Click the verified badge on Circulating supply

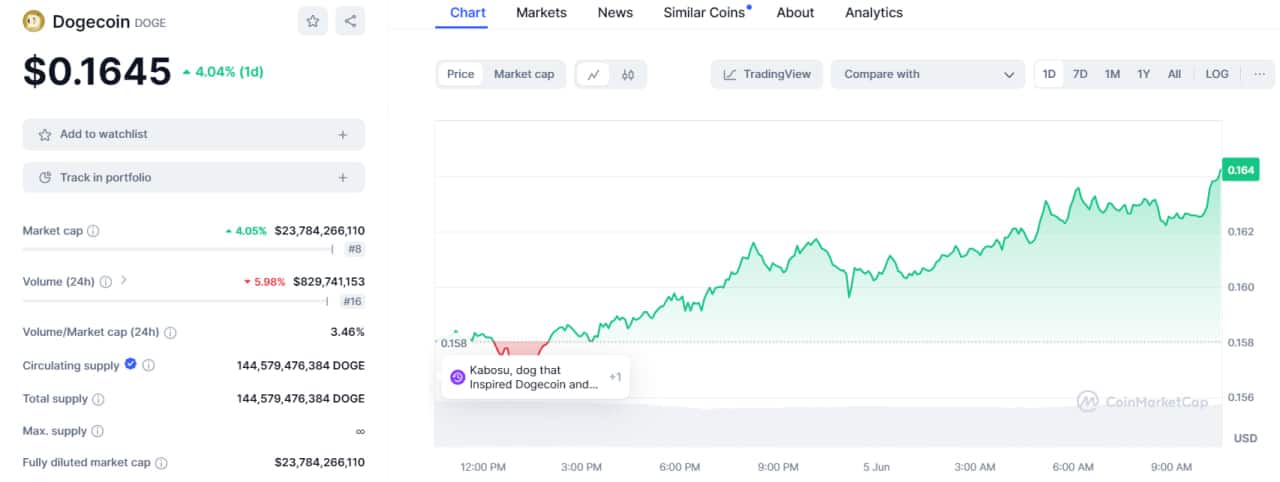point(130,365)
